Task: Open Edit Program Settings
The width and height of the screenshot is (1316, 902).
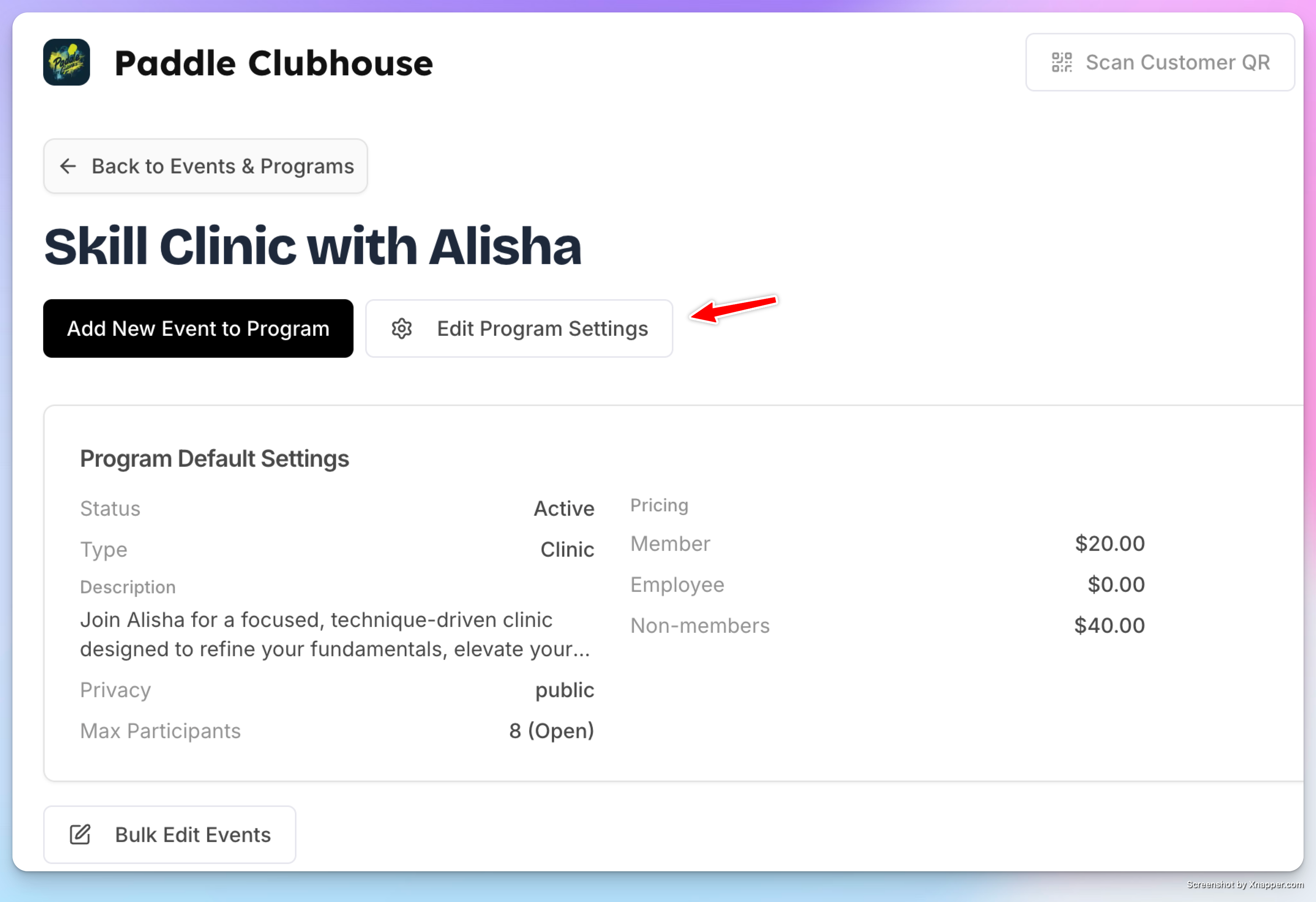Action: tap(519, 329)
